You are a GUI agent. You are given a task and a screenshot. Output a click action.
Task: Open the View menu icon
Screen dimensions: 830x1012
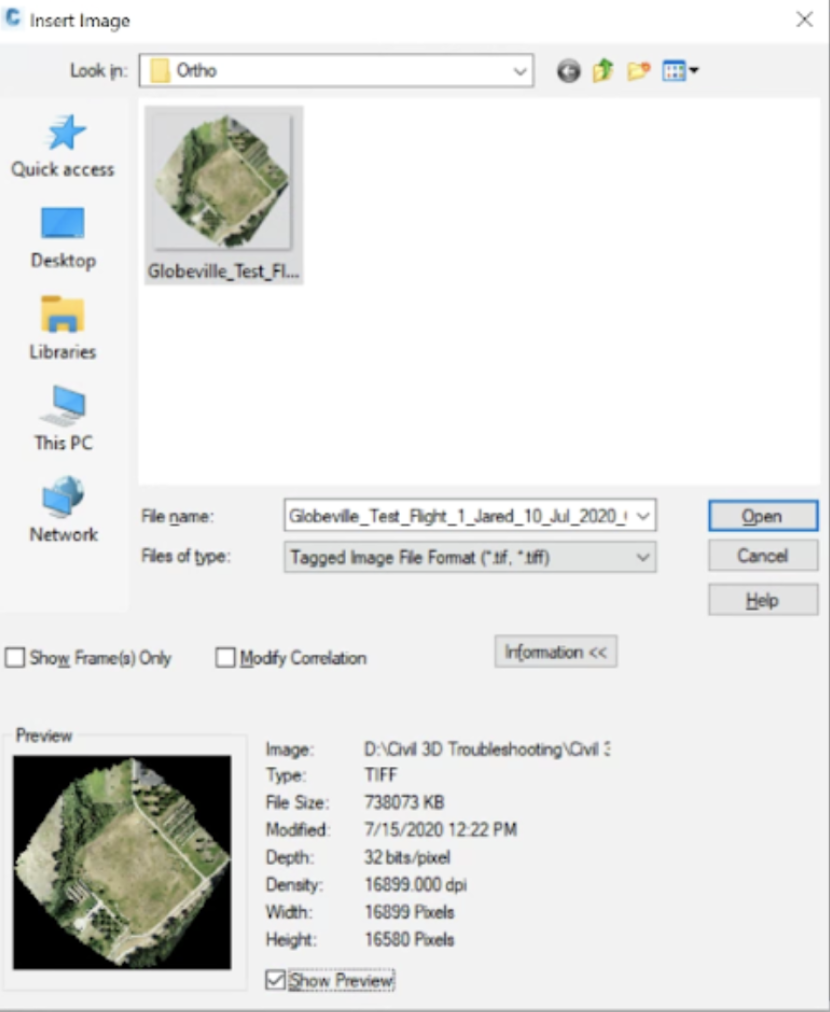point(680,72)
